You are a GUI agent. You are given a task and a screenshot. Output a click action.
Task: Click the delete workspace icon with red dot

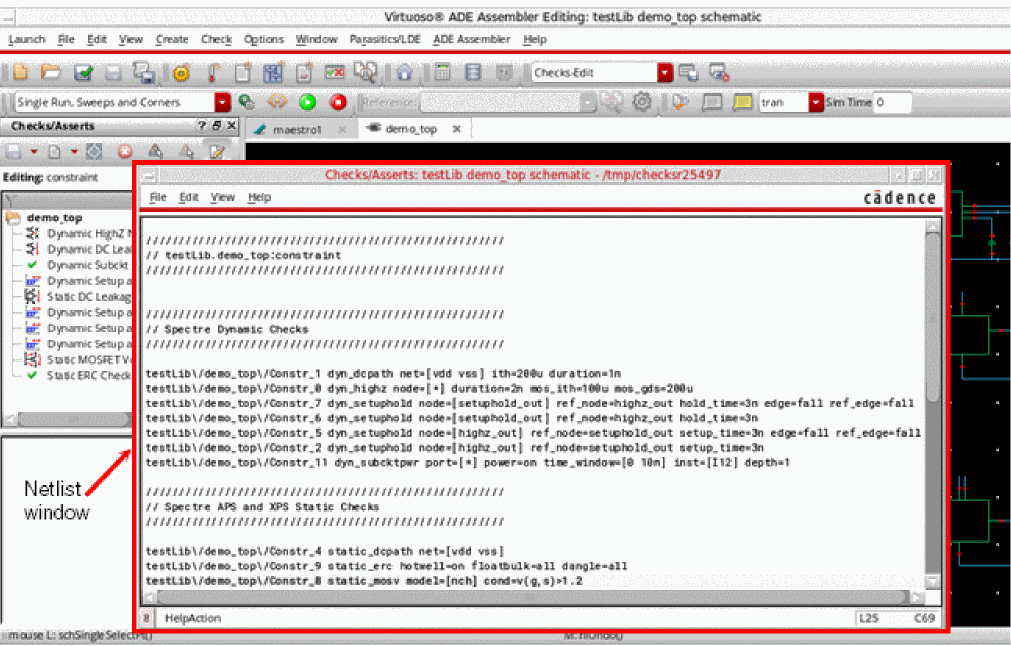pos(719,73)
